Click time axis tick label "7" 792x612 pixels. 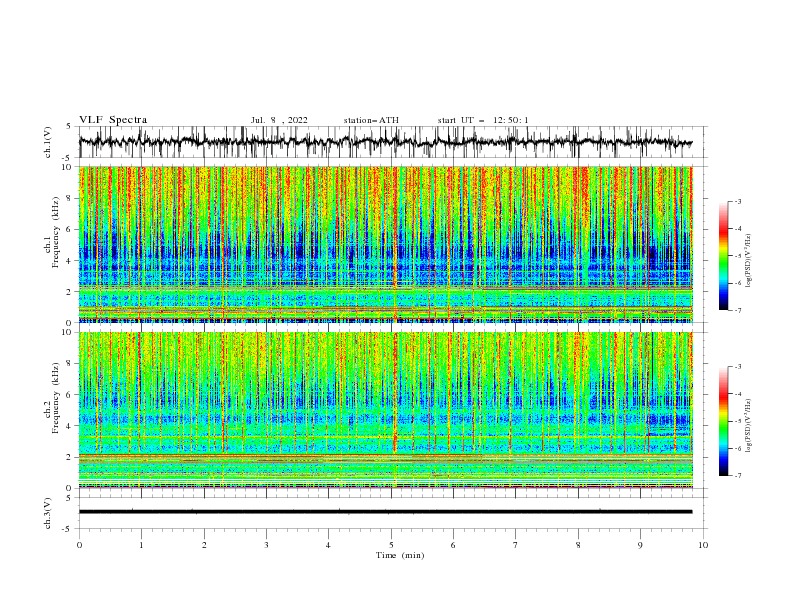tap(516, 545)
